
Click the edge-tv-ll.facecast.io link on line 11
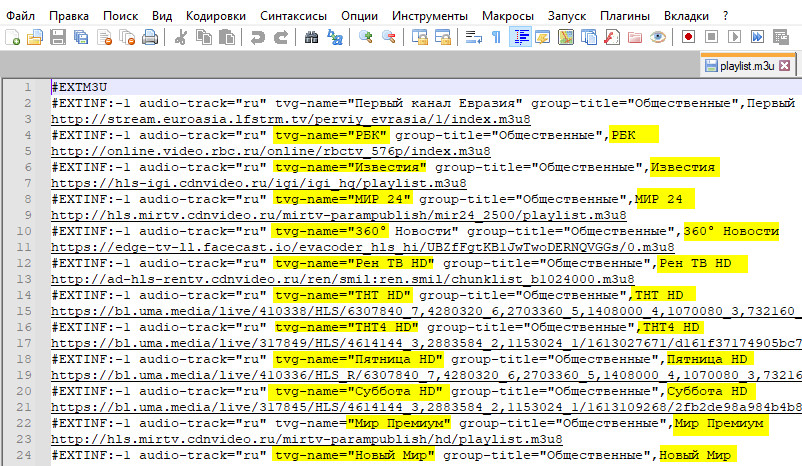point(363,247)
